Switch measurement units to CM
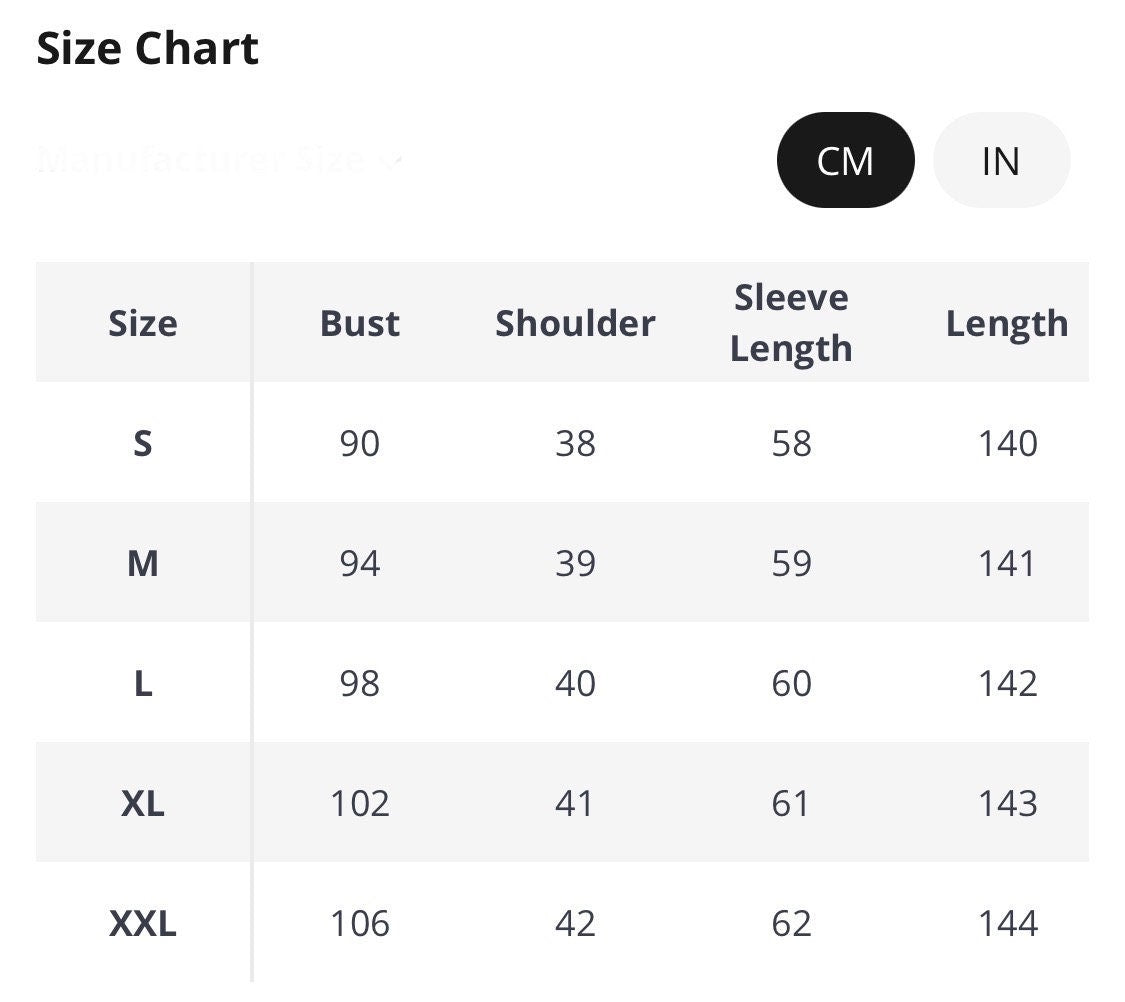1125x1002 pixels. 845,160
